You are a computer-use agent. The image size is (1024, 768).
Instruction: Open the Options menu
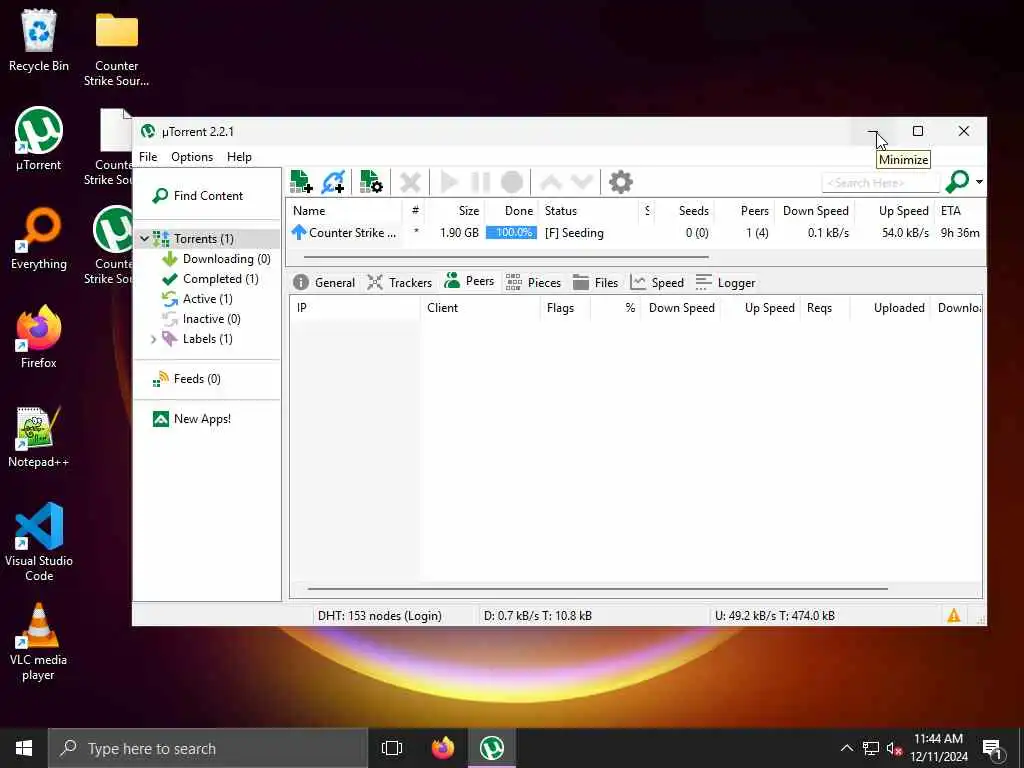(192, 157)
